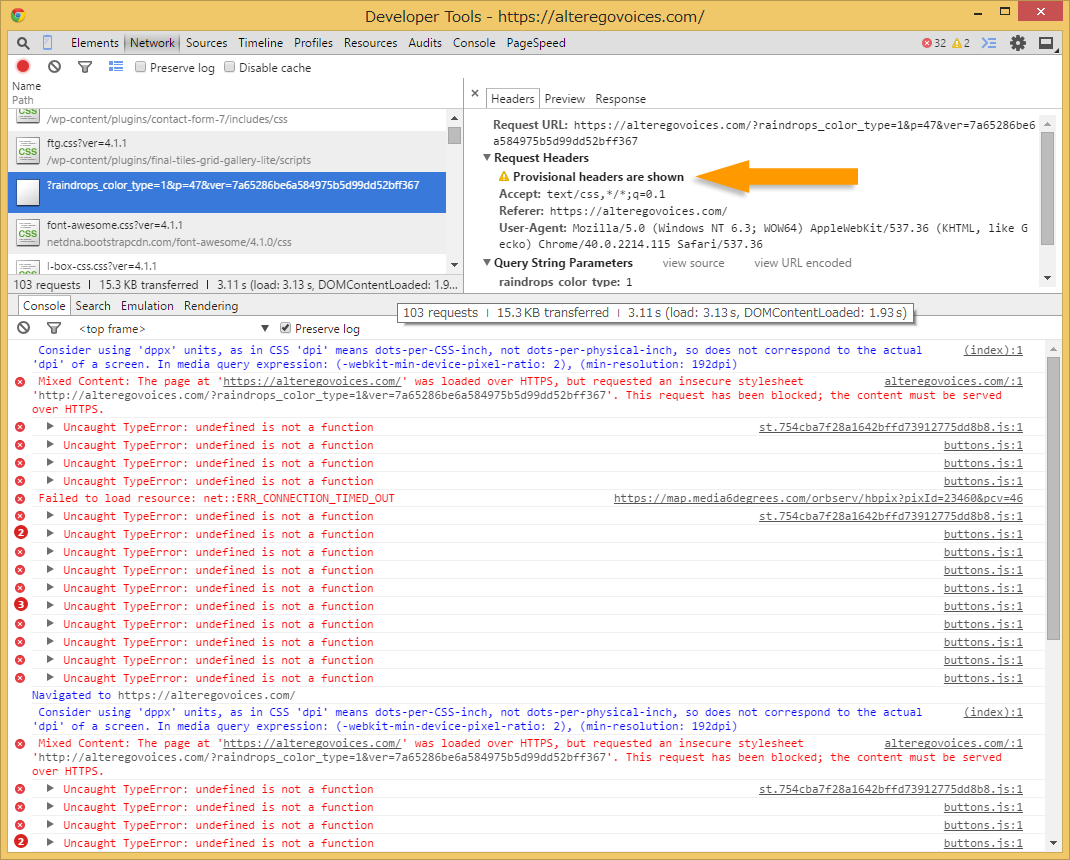Open the PageSpeed panel
This screenshot has width=1070, height=860.
pos(536,43)
